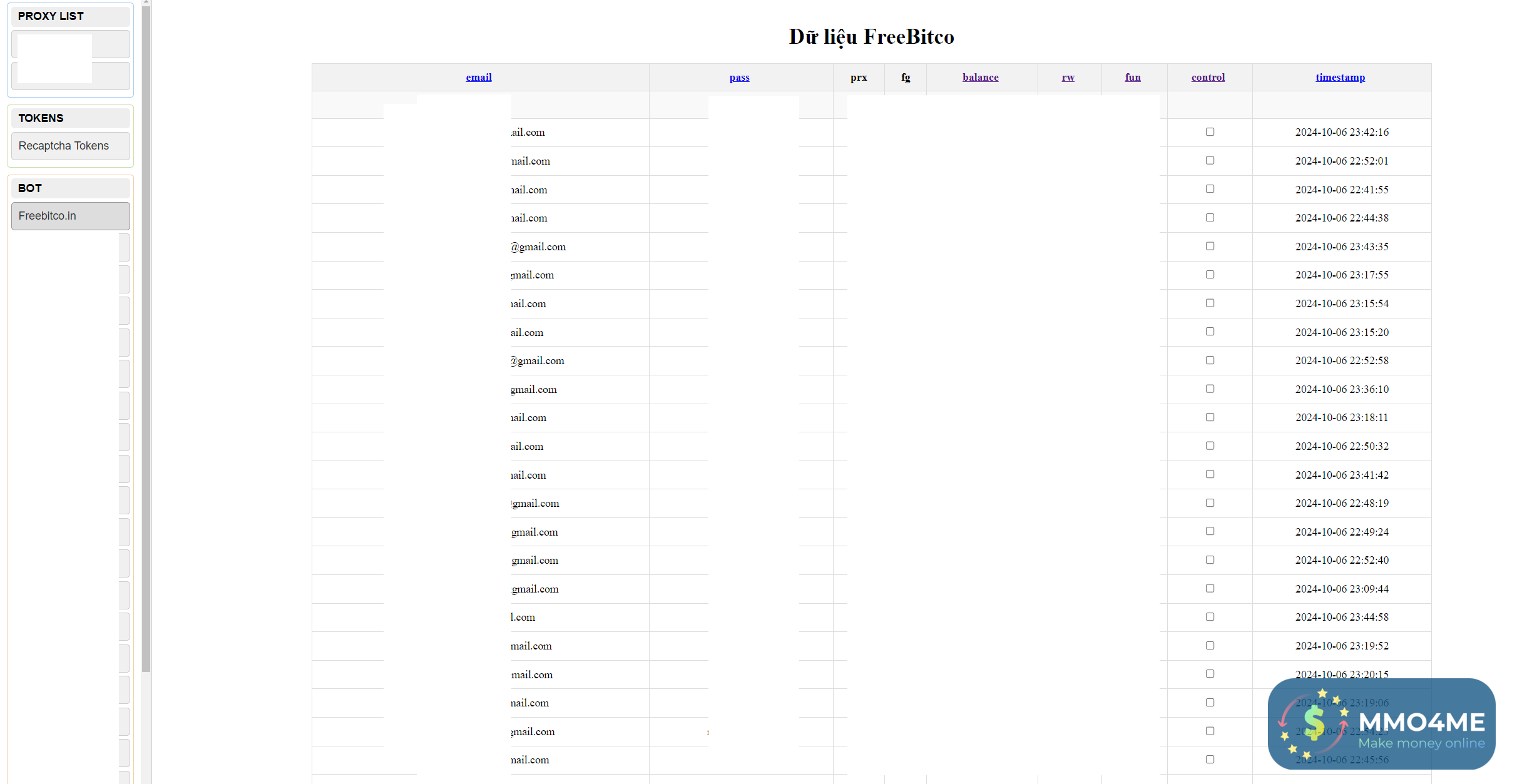Click the sidebar vertical scrollbar thumb

coord(146,338)
